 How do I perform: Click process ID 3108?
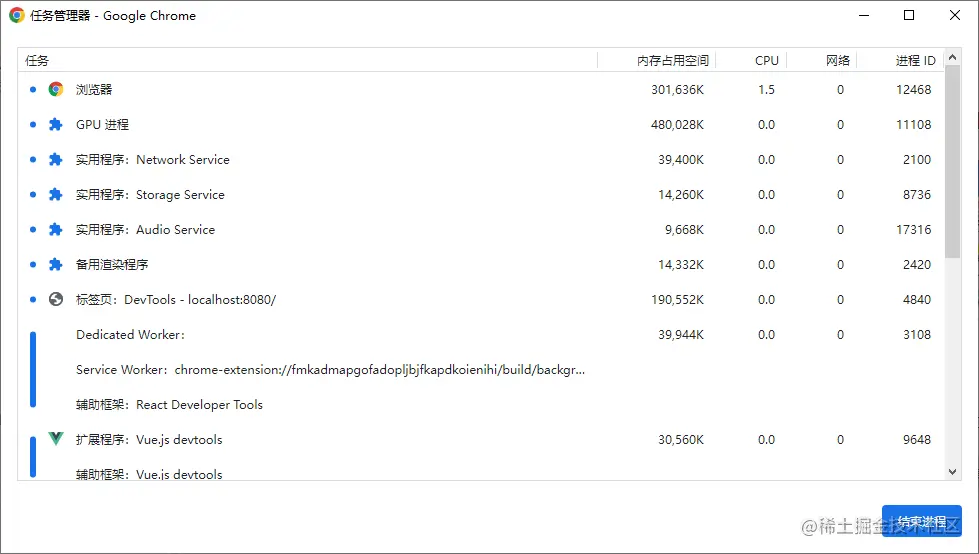pos(917,334)
